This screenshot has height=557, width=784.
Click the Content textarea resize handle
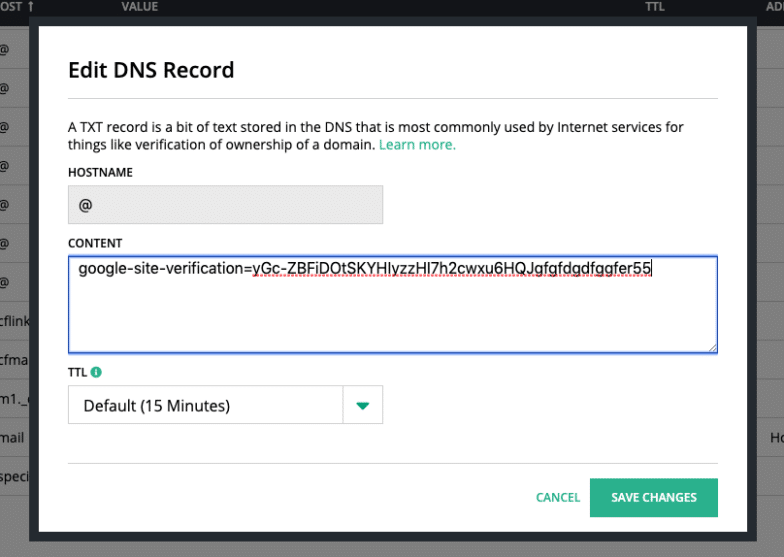click(712, 347)
